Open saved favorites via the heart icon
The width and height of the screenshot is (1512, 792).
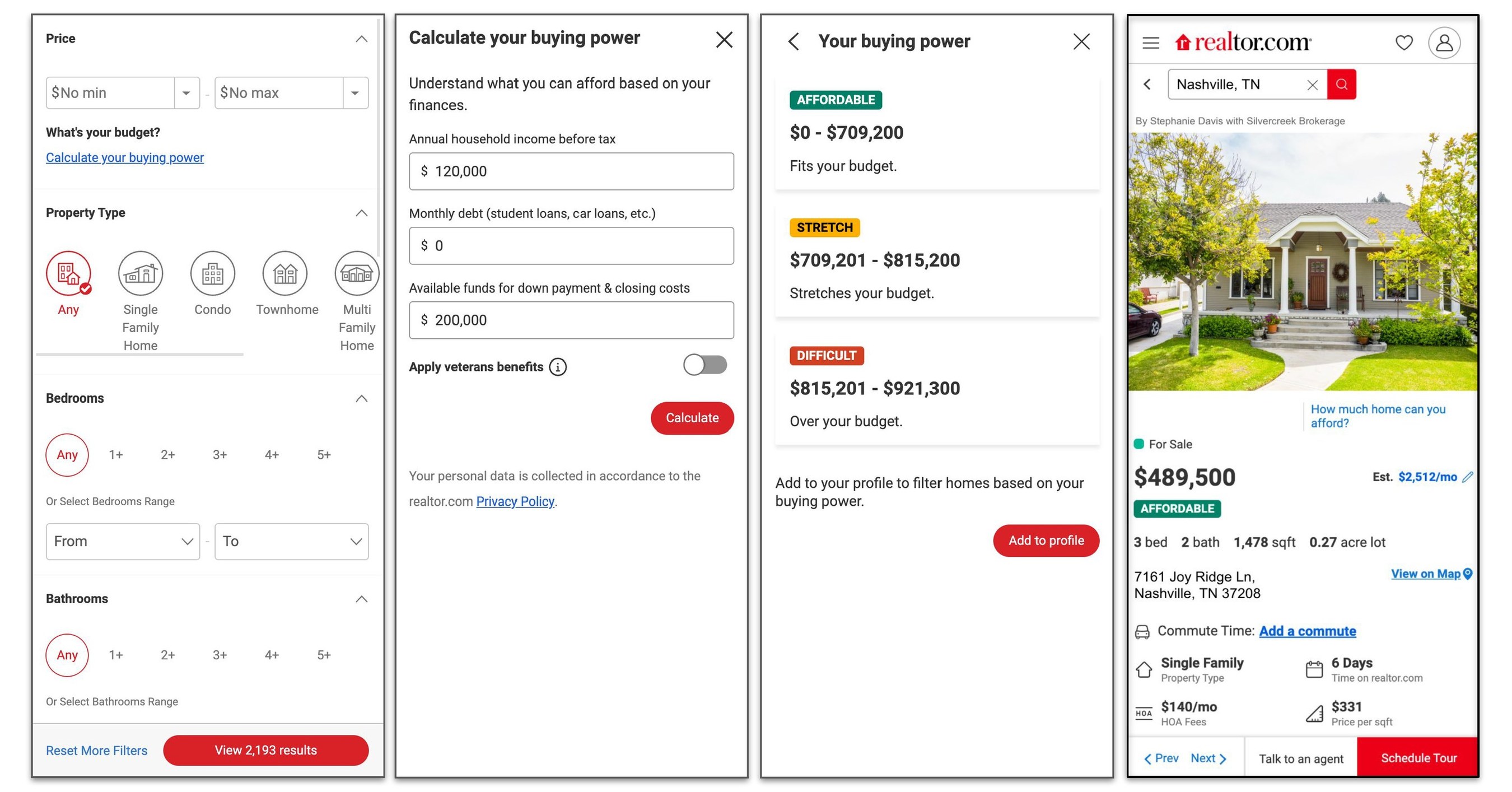[x=1404, y=42]
